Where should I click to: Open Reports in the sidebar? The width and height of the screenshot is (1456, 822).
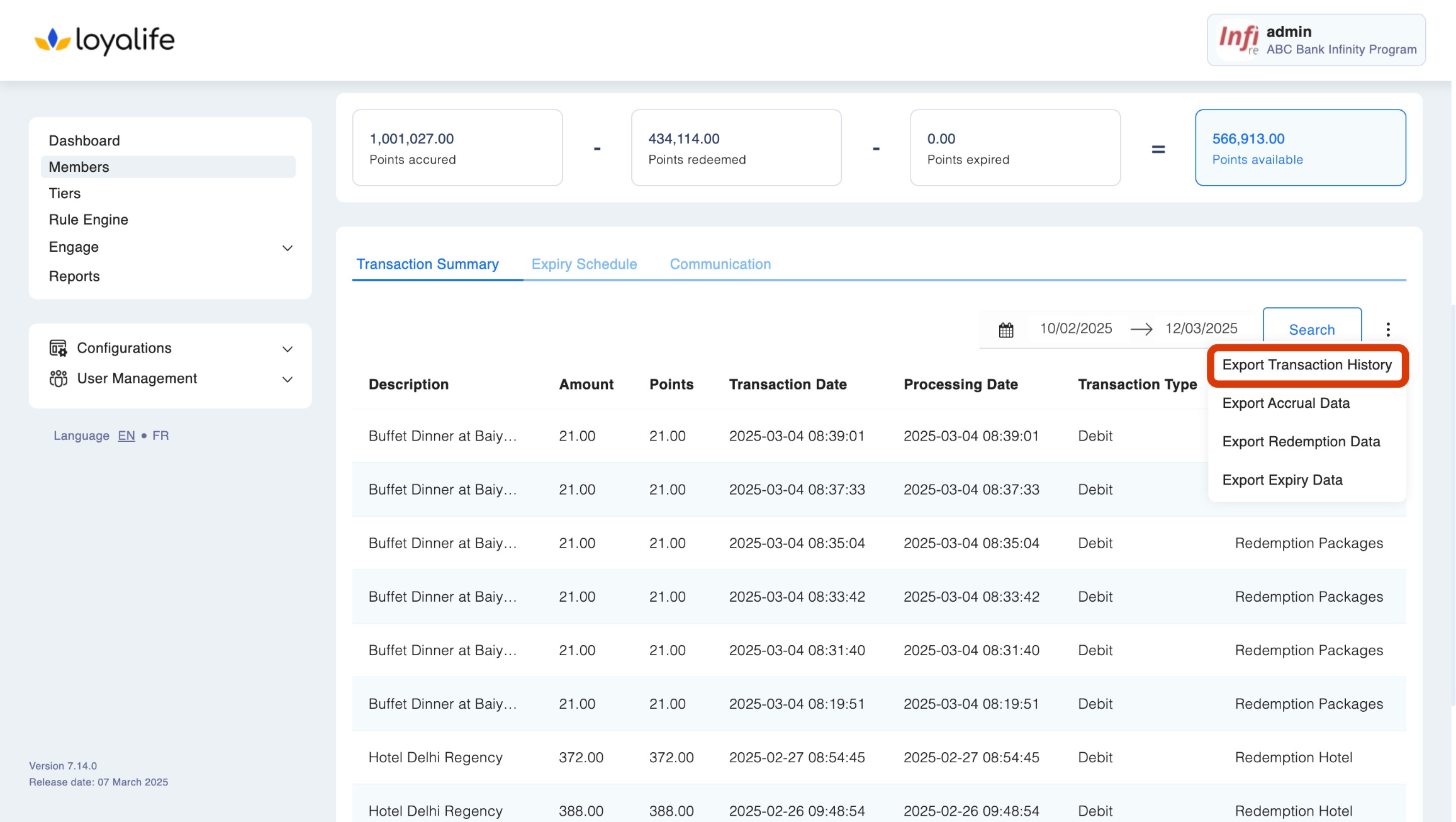tap(74, 276)
